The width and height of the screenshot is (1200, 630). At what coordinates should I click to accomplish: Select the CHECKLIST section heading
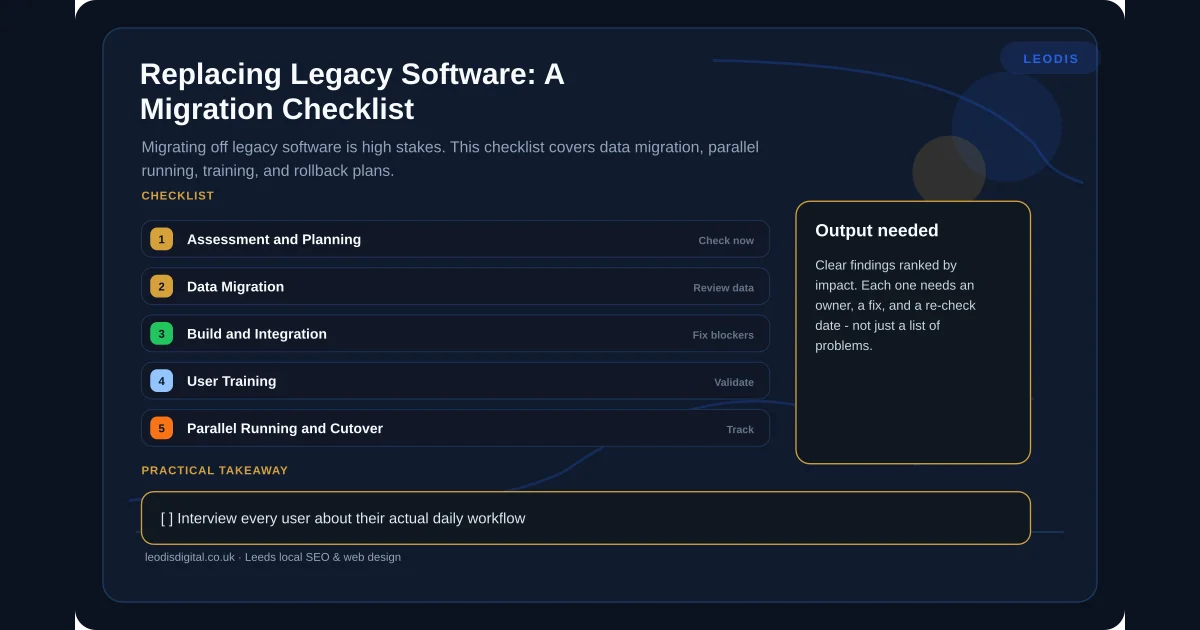tap(178, 196)
